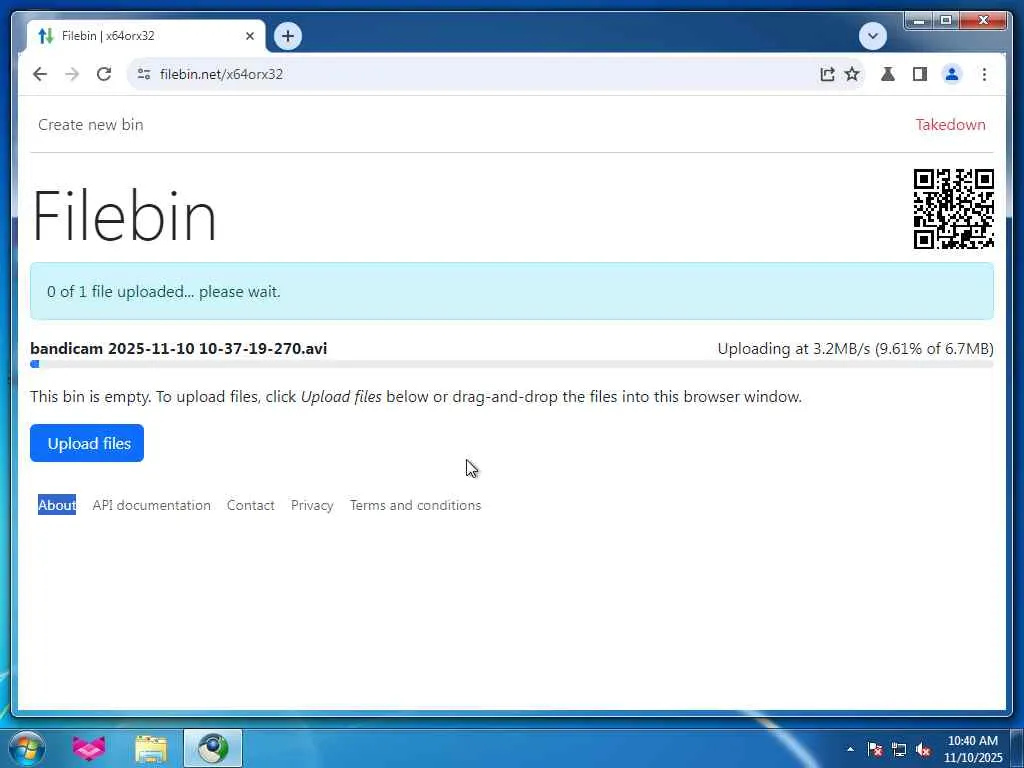Click the network tray icon

[x=899, y=749]
